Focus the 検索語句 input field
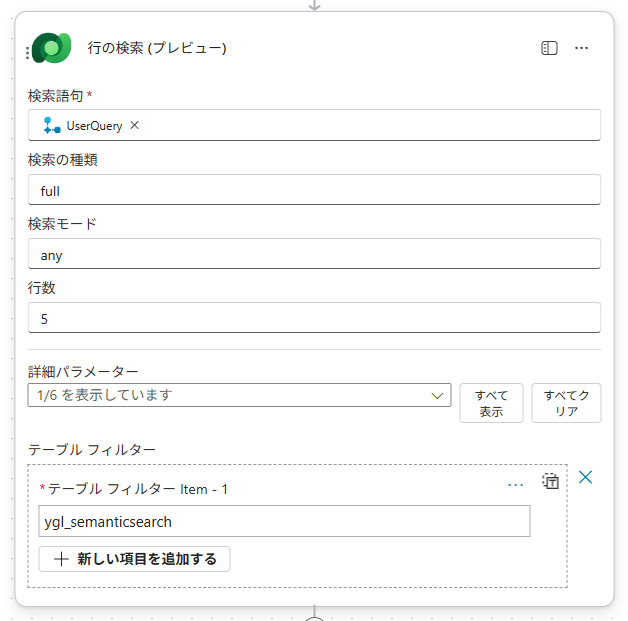628x621 pixels. click(x=370, y=126)
